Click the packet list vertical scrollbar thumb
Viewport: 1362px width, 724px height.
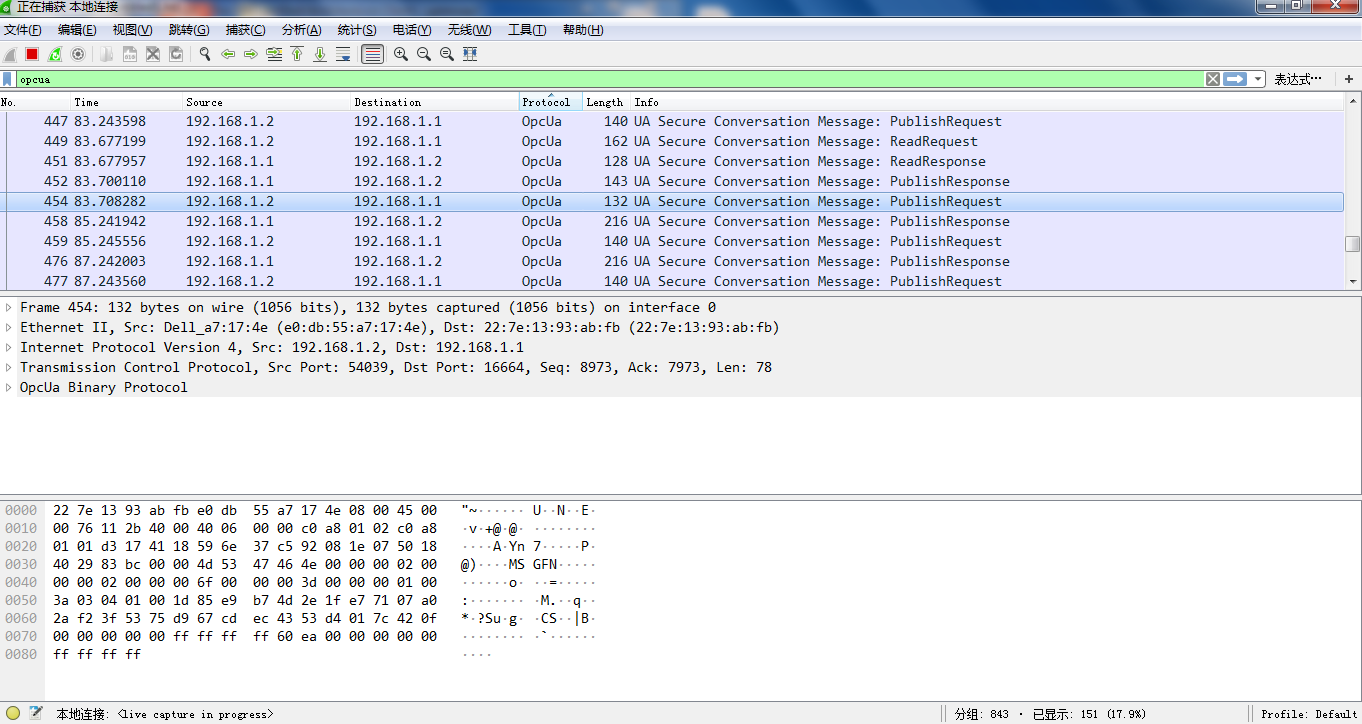click(x=1353, y=244)
